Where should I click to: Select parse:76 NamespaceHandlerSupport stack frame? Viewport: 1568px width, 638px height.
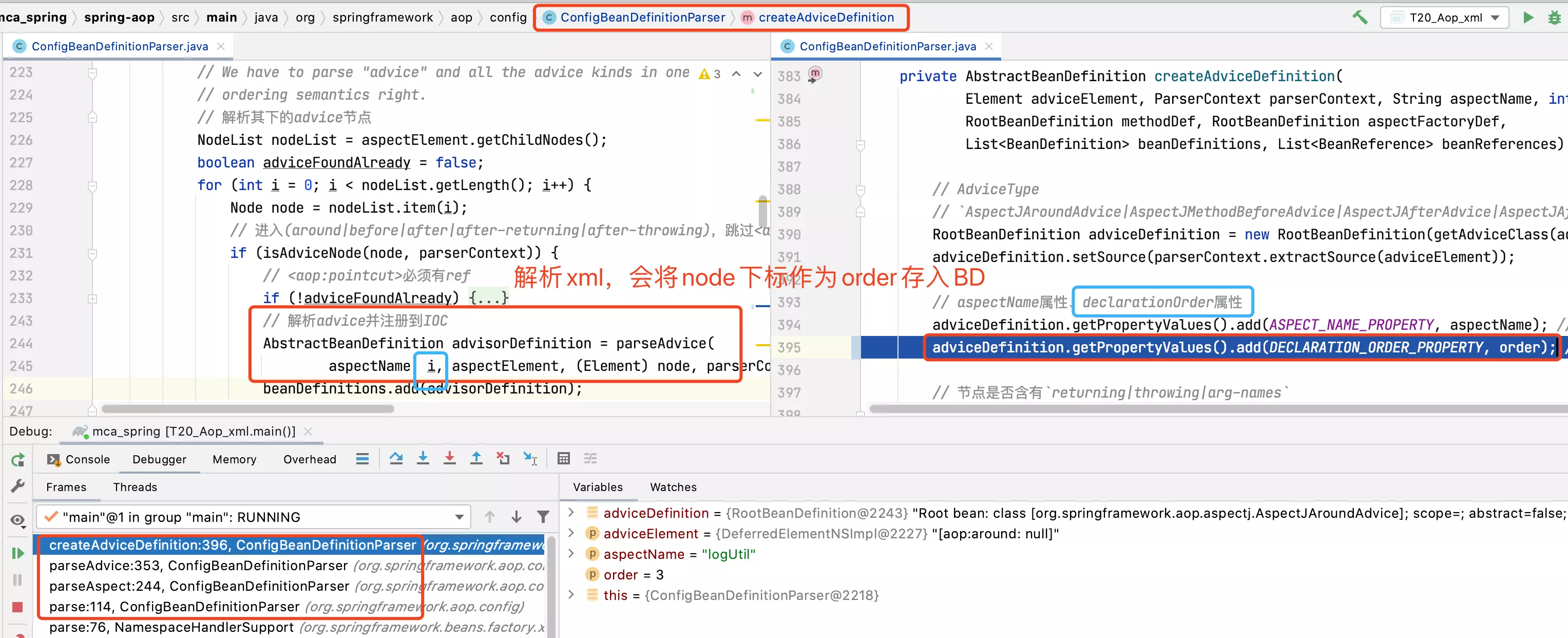[290, 627]
